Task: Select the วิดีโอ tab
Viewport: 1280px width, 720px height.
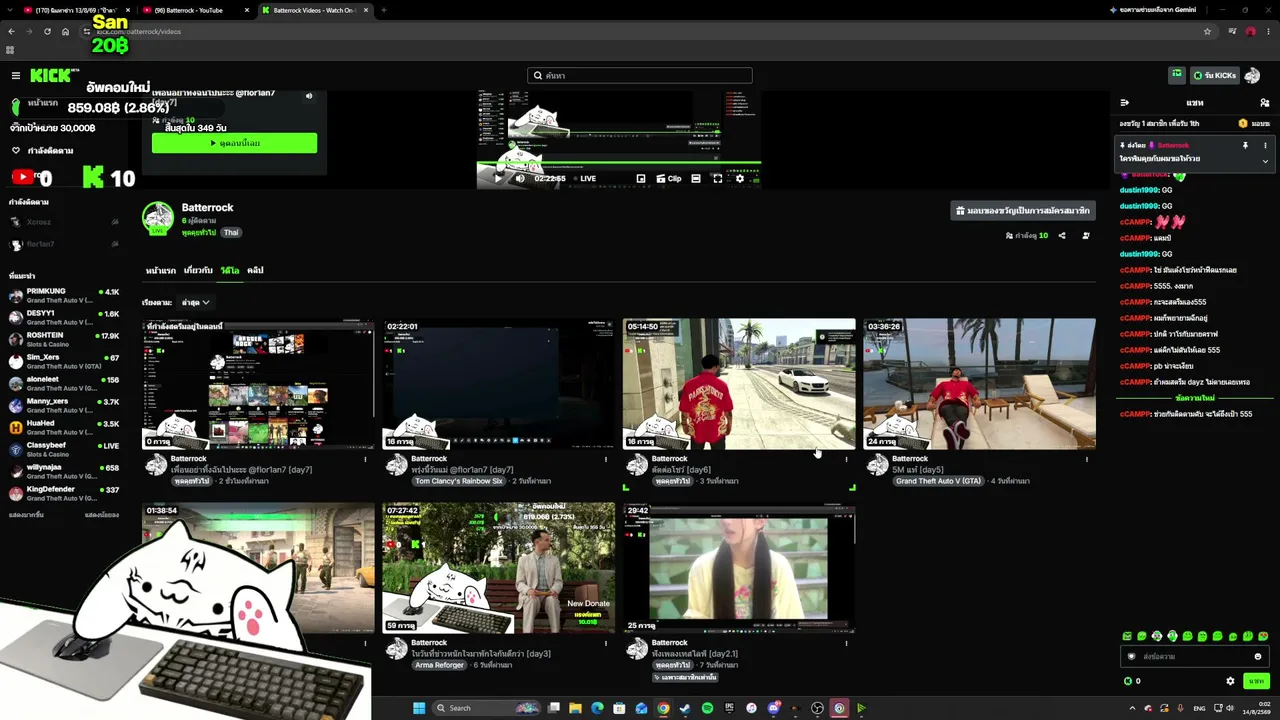Action: click(x=230, y=271)
